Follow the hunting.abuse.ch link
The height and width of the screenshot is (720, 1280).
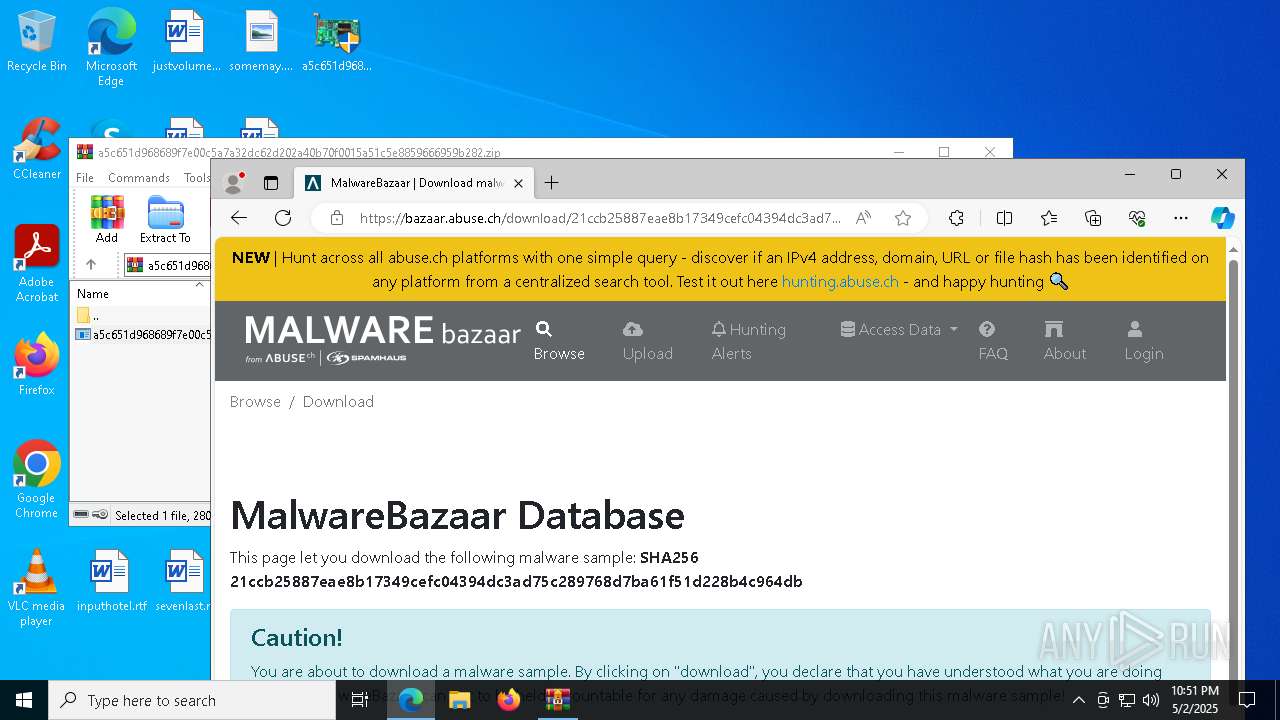point(840,282)
